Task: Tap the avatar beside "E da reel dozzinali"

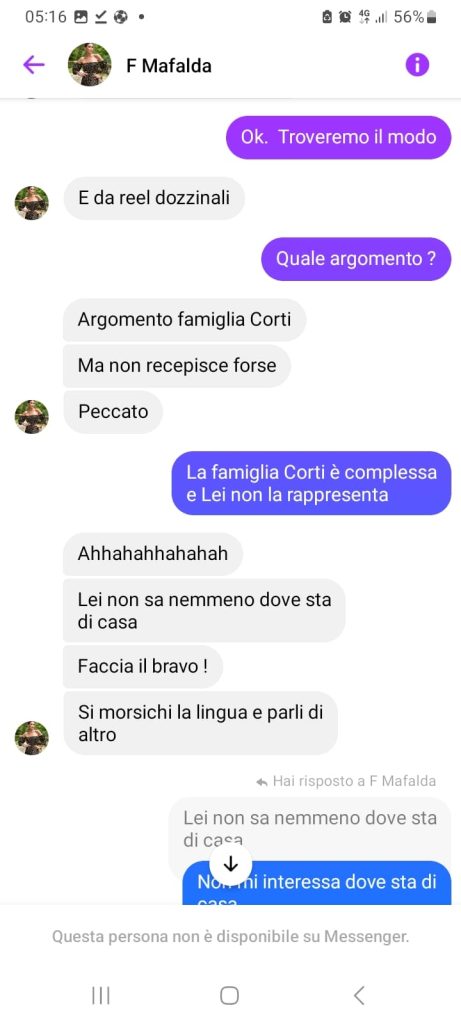Action: pyautogui.click(x=32, y=203)
